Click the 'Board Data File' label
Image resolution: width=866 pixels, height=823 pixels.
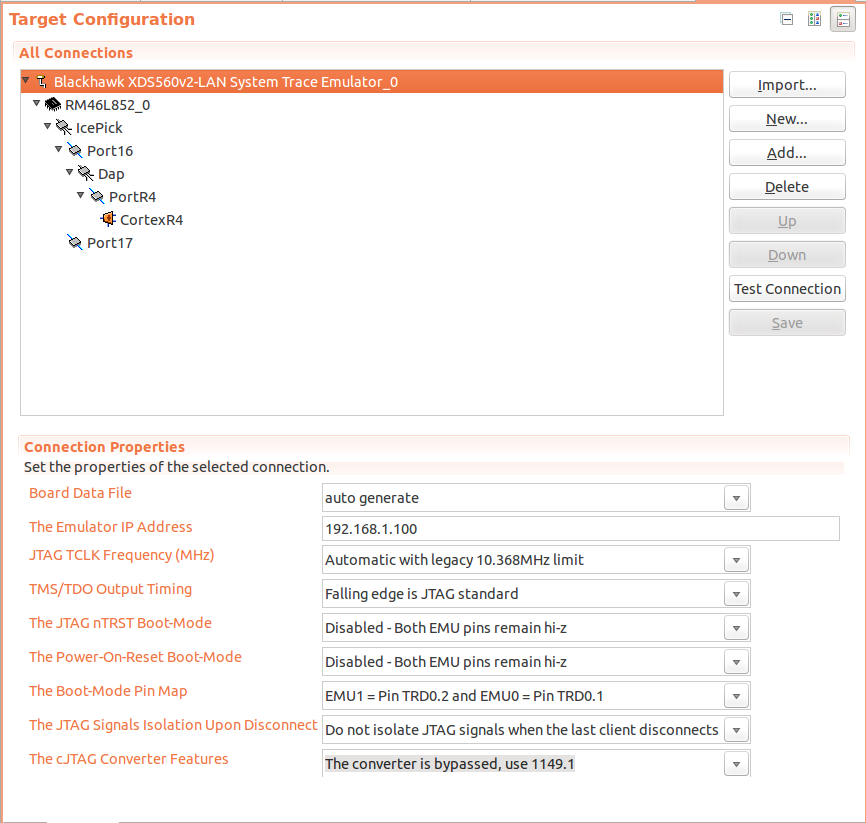coord(80,493)
